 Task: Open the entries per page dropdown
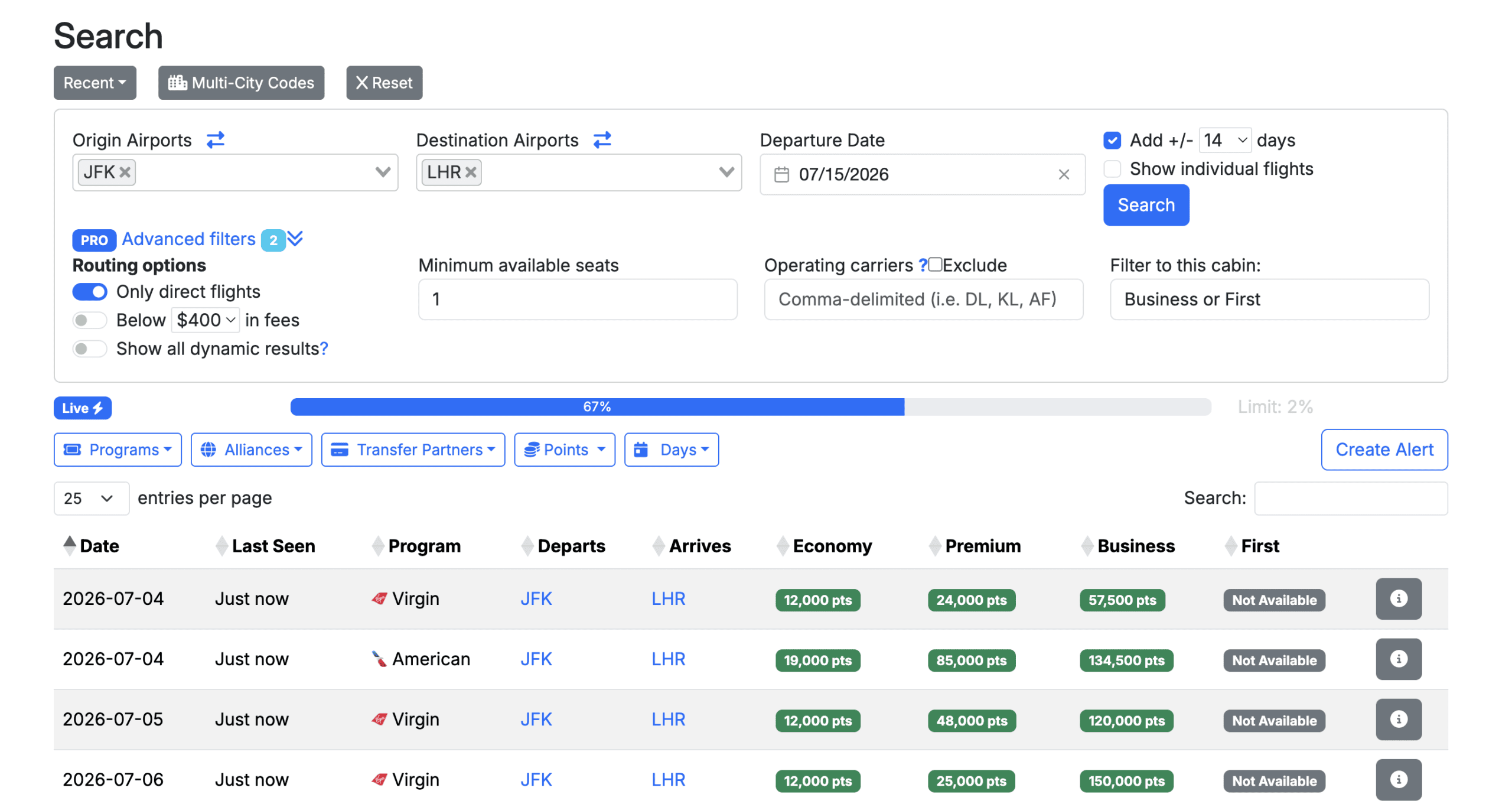[91, 498]
